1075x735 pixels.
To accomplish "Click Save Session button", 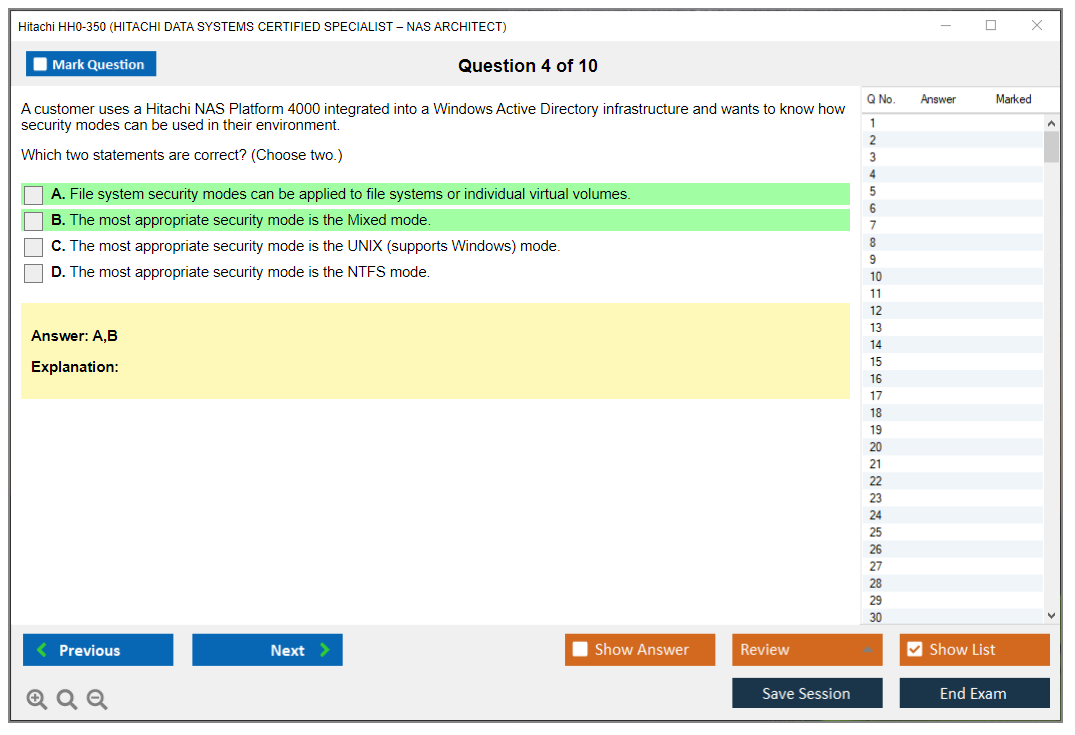I will click(807, 694).
